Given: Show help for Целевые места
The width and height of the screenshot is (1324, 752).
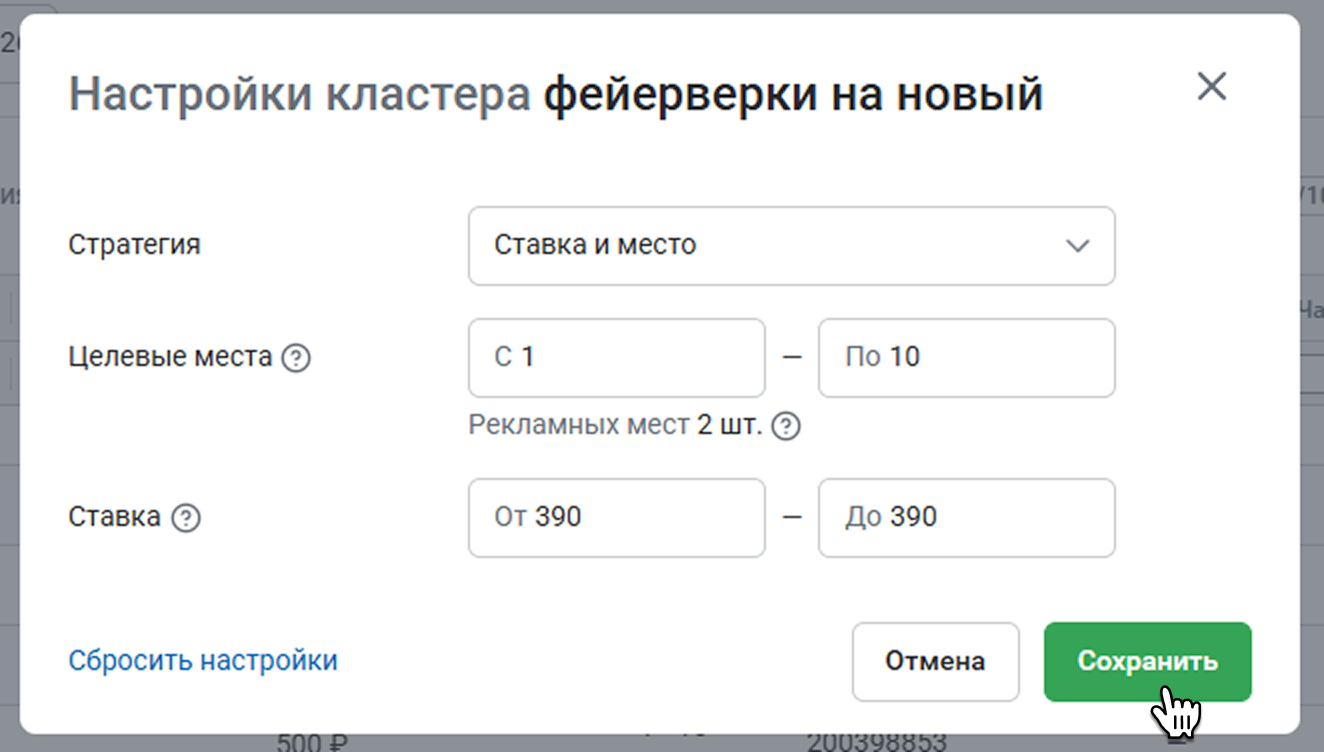Looking at the screenshot, I should click(295, 358).
